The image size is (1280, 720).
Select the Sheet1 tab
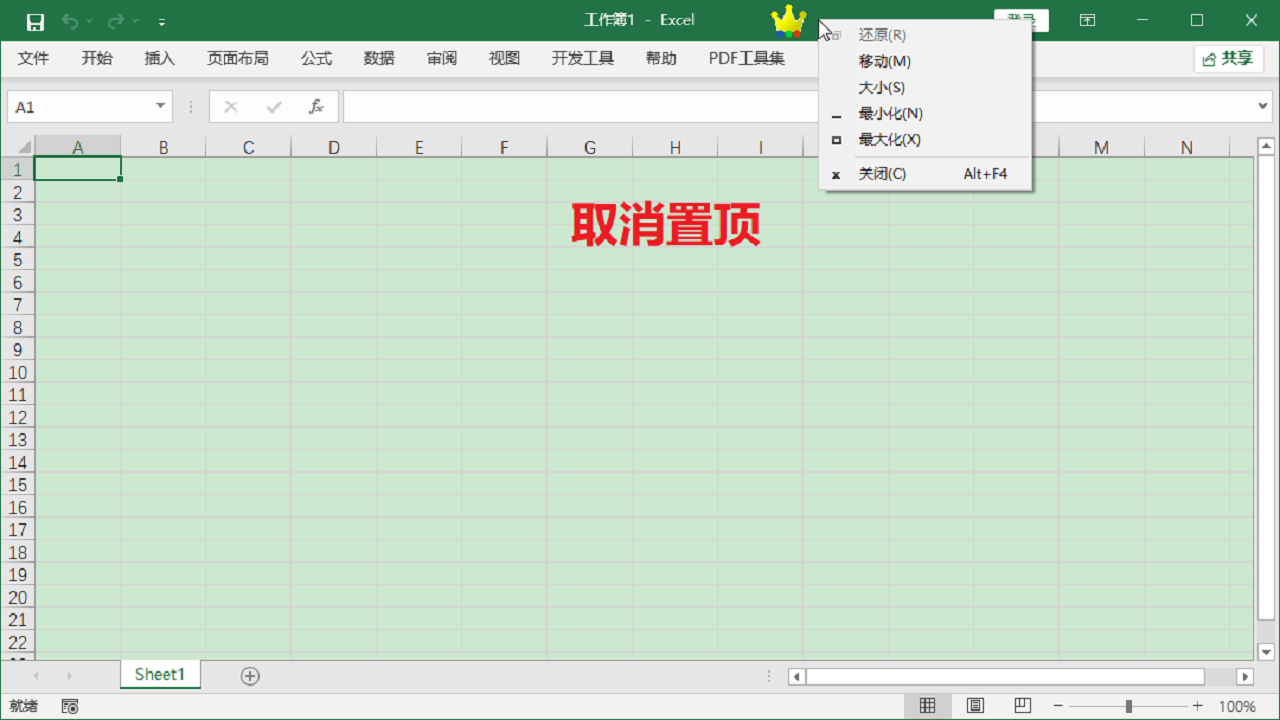(x=160, y=674)
